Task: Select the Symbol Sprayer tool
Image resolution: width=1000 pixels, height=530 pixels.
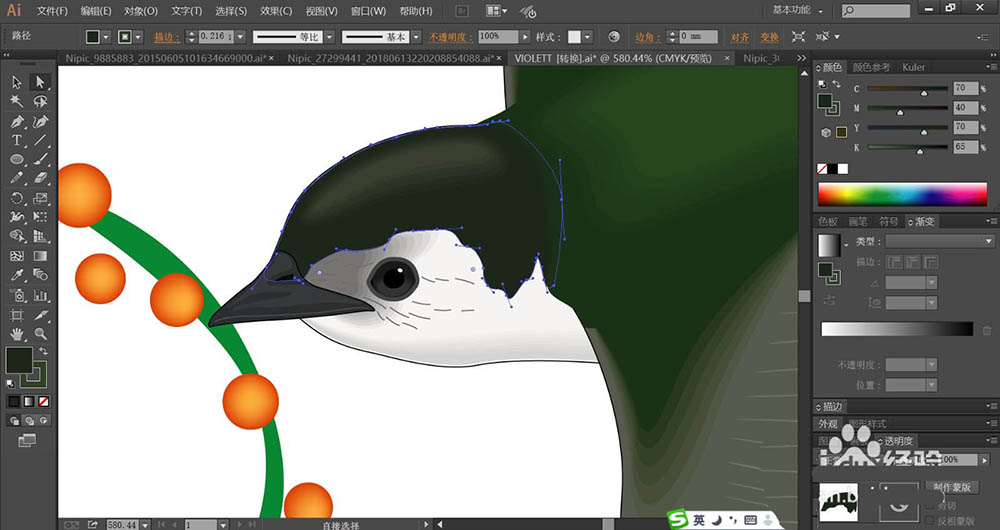Action: [x=17, y=295]
